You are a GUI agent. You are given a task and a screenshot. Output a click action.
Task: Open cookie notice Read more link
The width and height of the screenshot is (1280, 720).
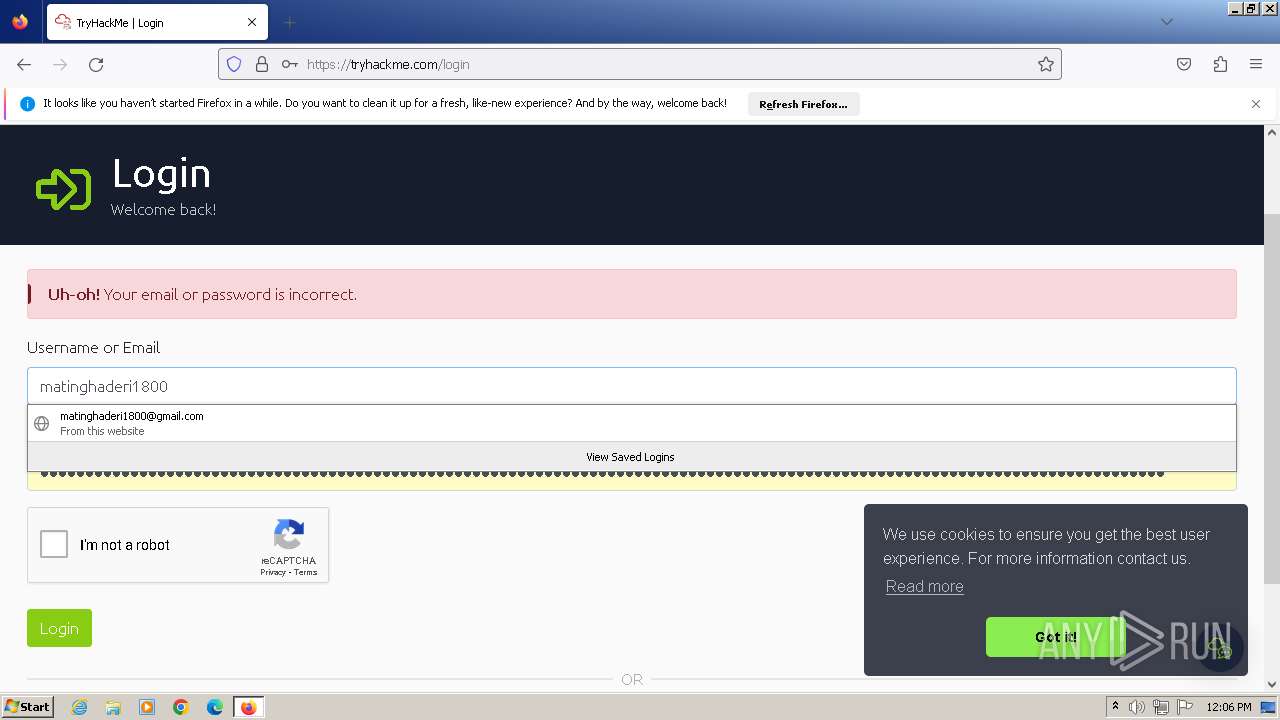(x=925, y=586)
